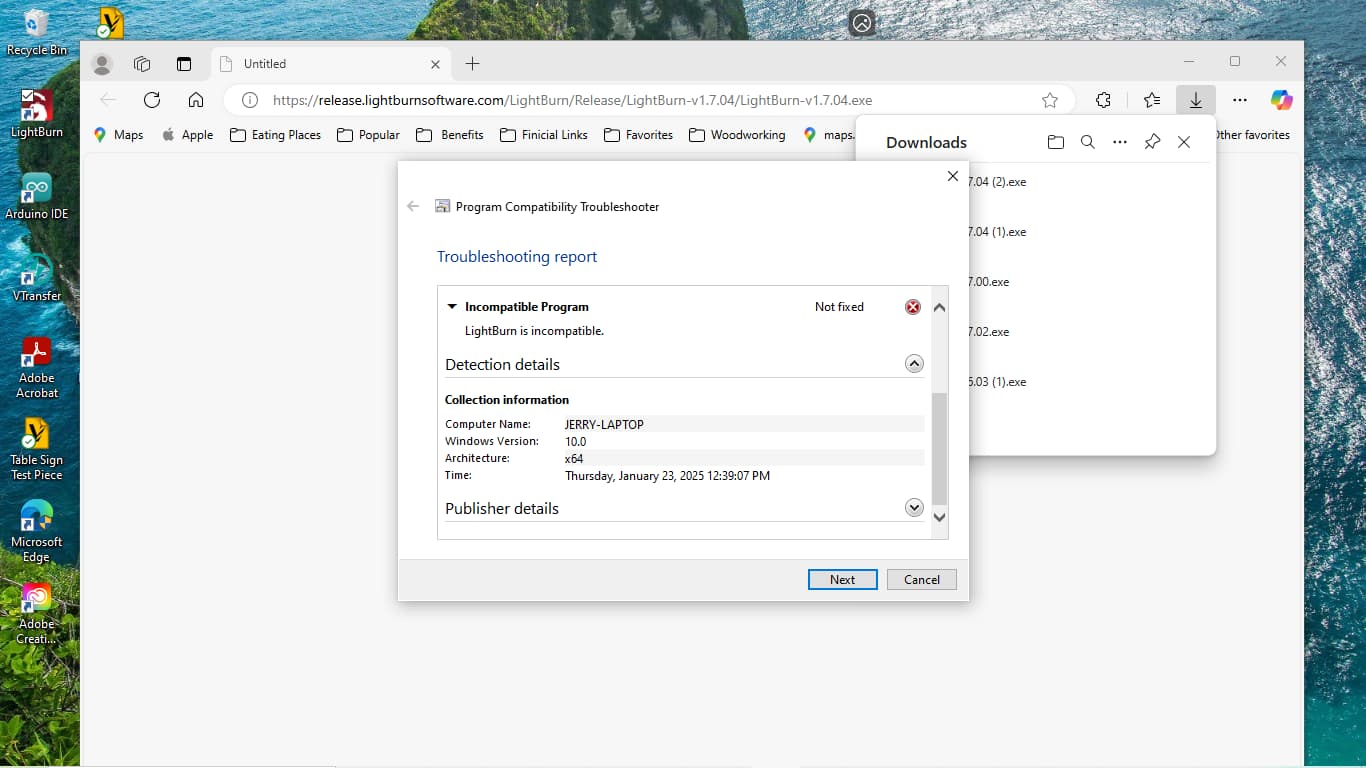Add this page to favorites star

coord(1050,100)
